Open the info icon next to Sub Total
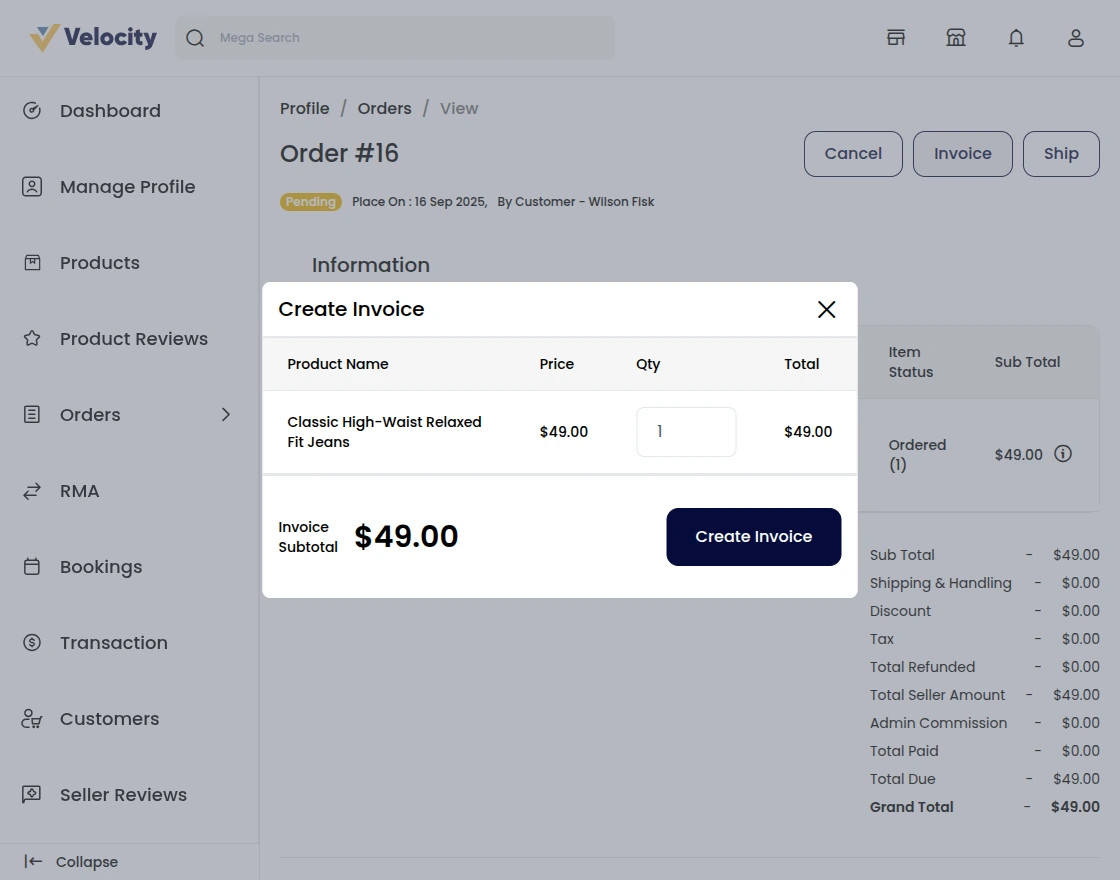The height and width of the screenshot is (880, 1120). pos(1063,453)
